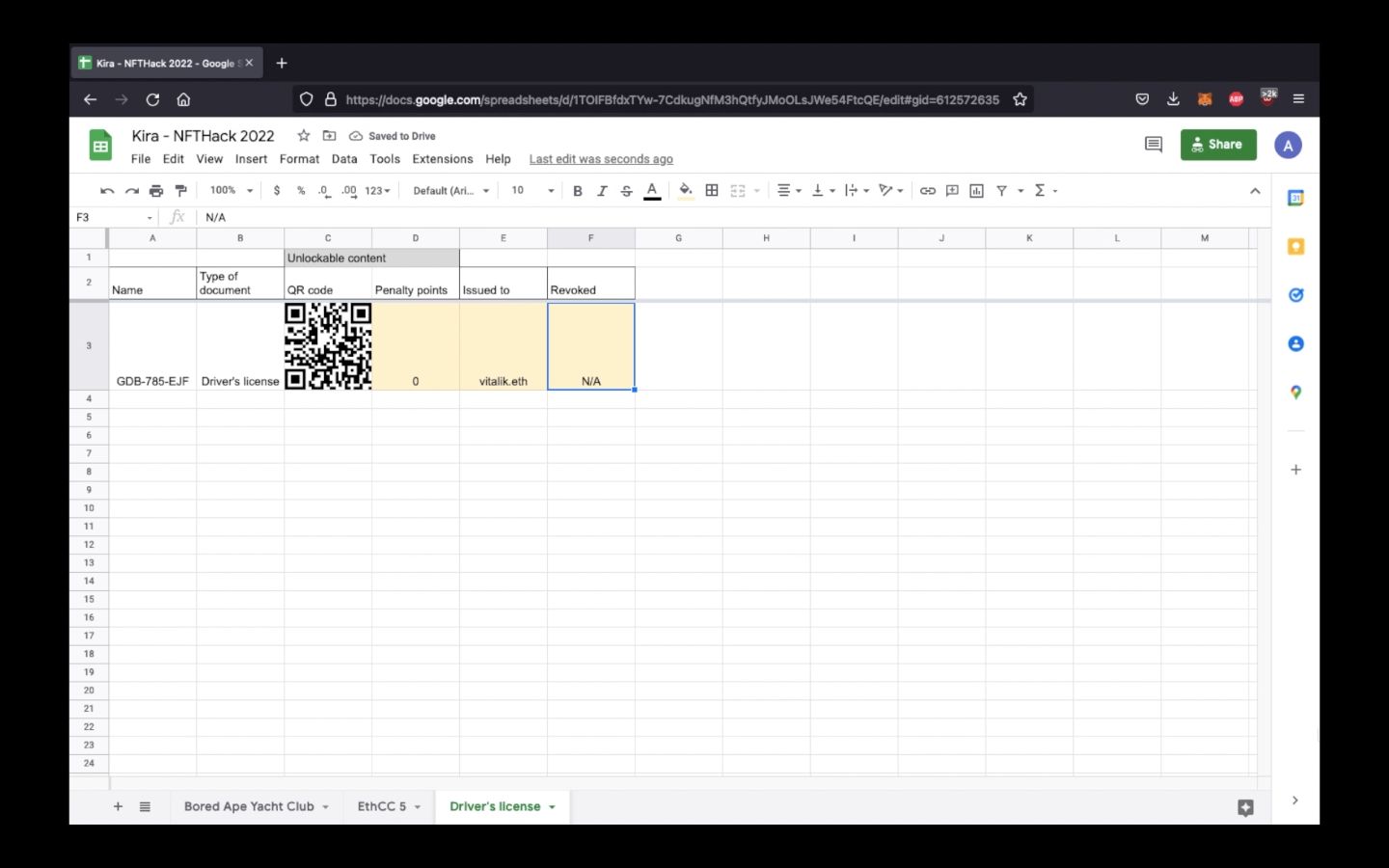Open Google Keep side panel
The image size is (1389, 868).
coord(1295,247)
